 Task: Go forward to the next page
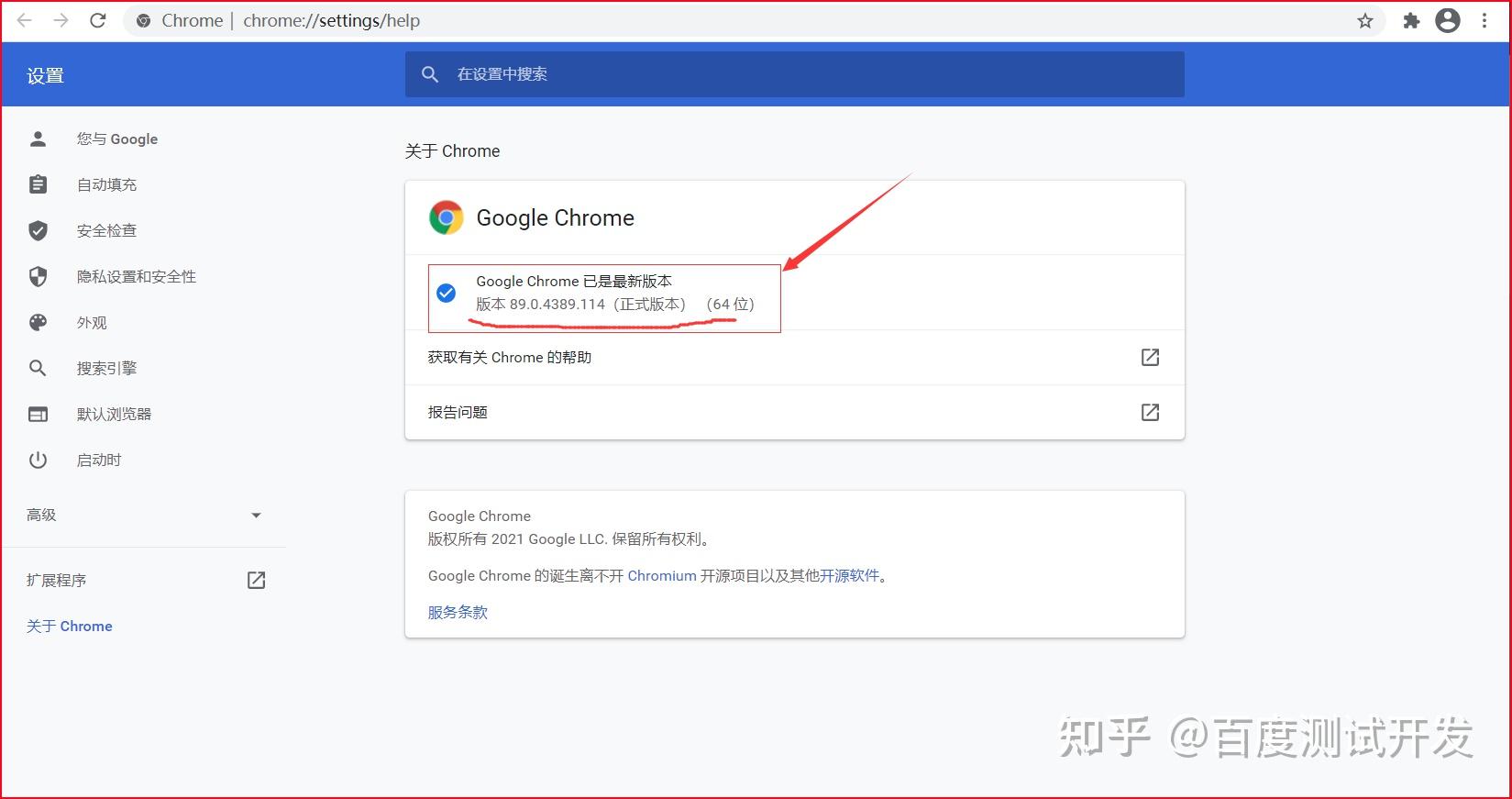[x=61, y=20]
